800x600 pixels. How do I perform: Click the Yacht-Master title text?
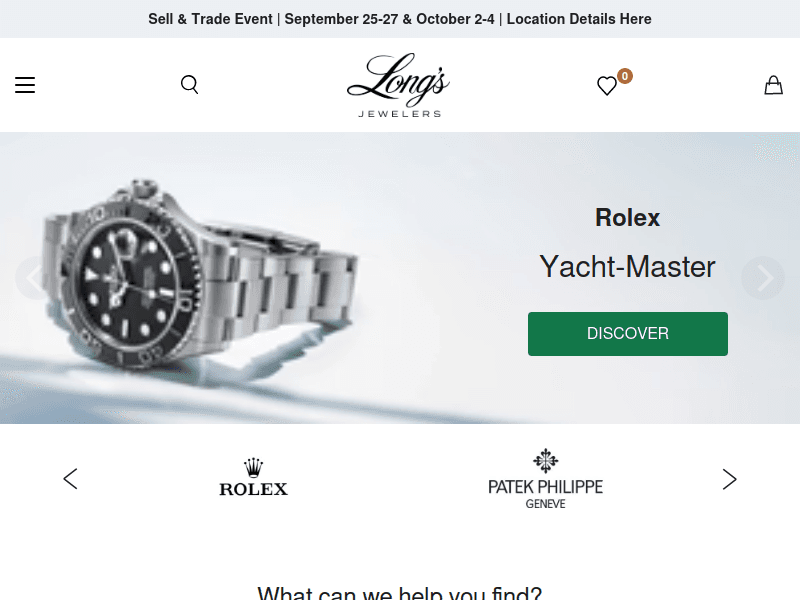(628, 266)
